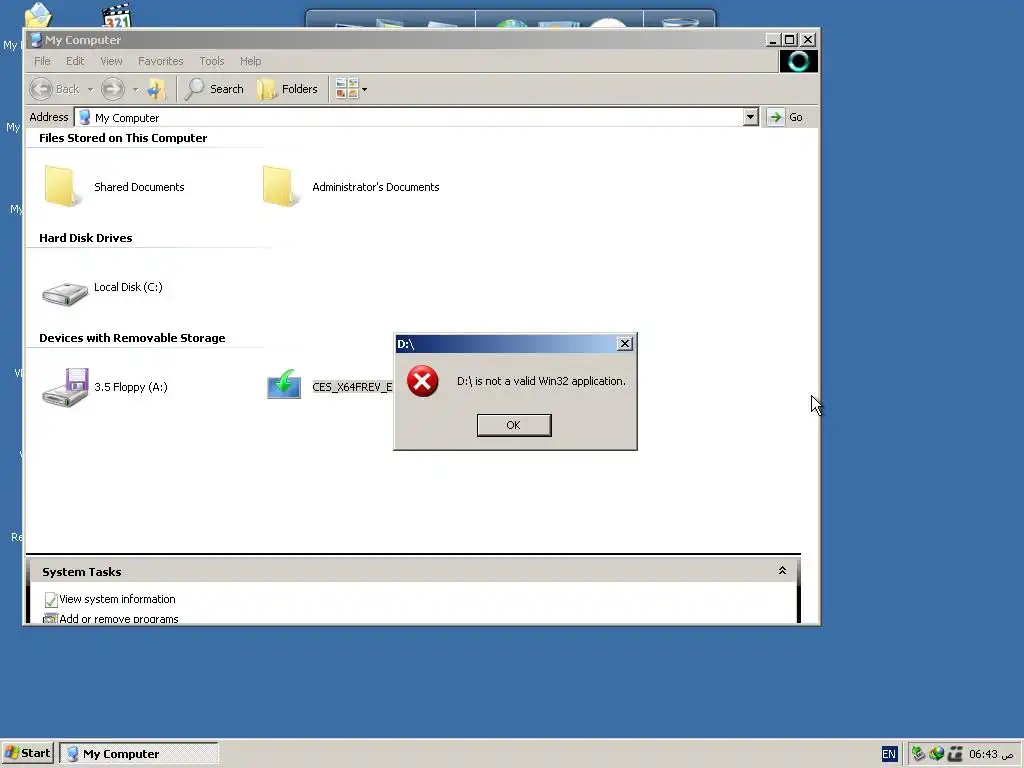
Task: Click the 321 Media Player desktop icon
Action: 117,16
